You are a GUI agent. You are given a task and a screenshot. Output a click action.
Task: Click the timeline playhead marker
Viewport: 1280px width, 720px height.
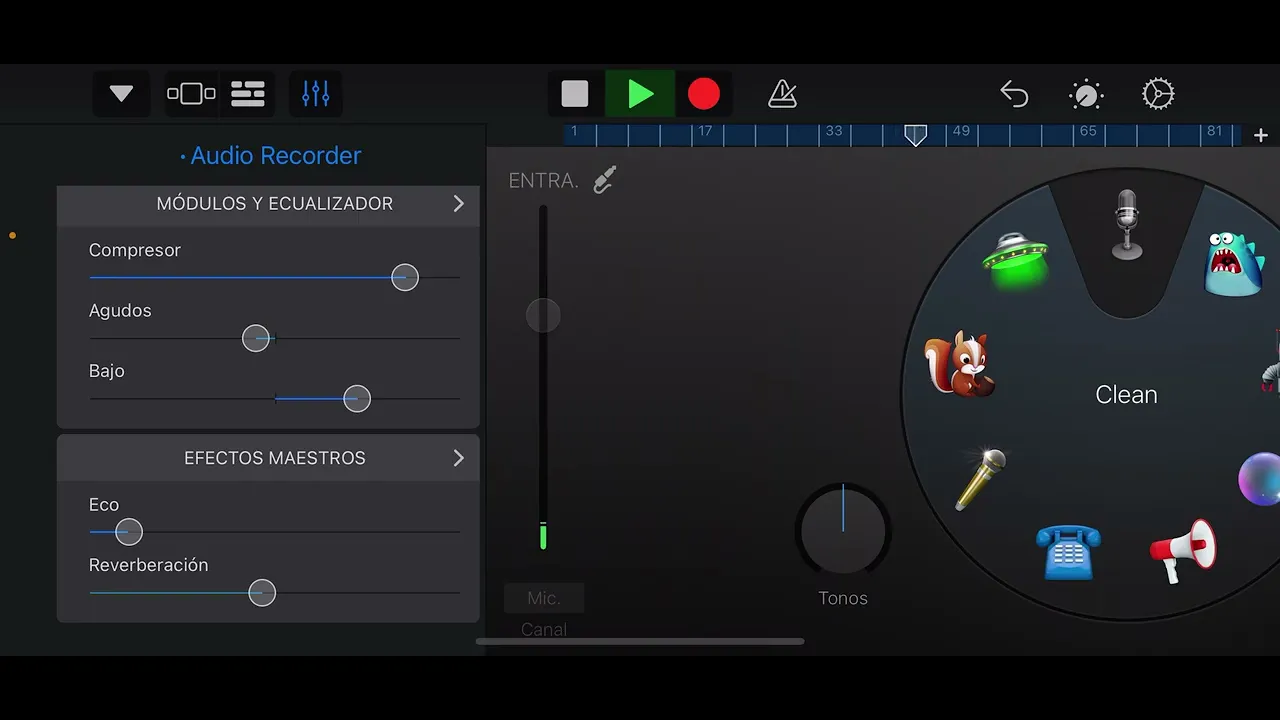coord(915,135)
